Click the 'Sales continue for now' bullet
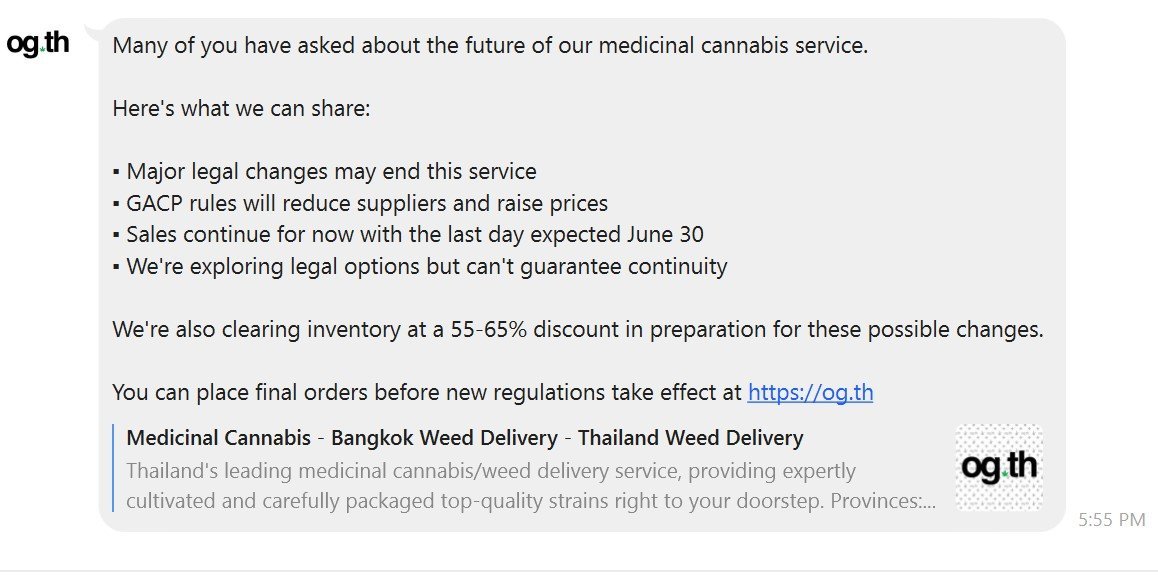1158x577 pixels. (408, 234)
